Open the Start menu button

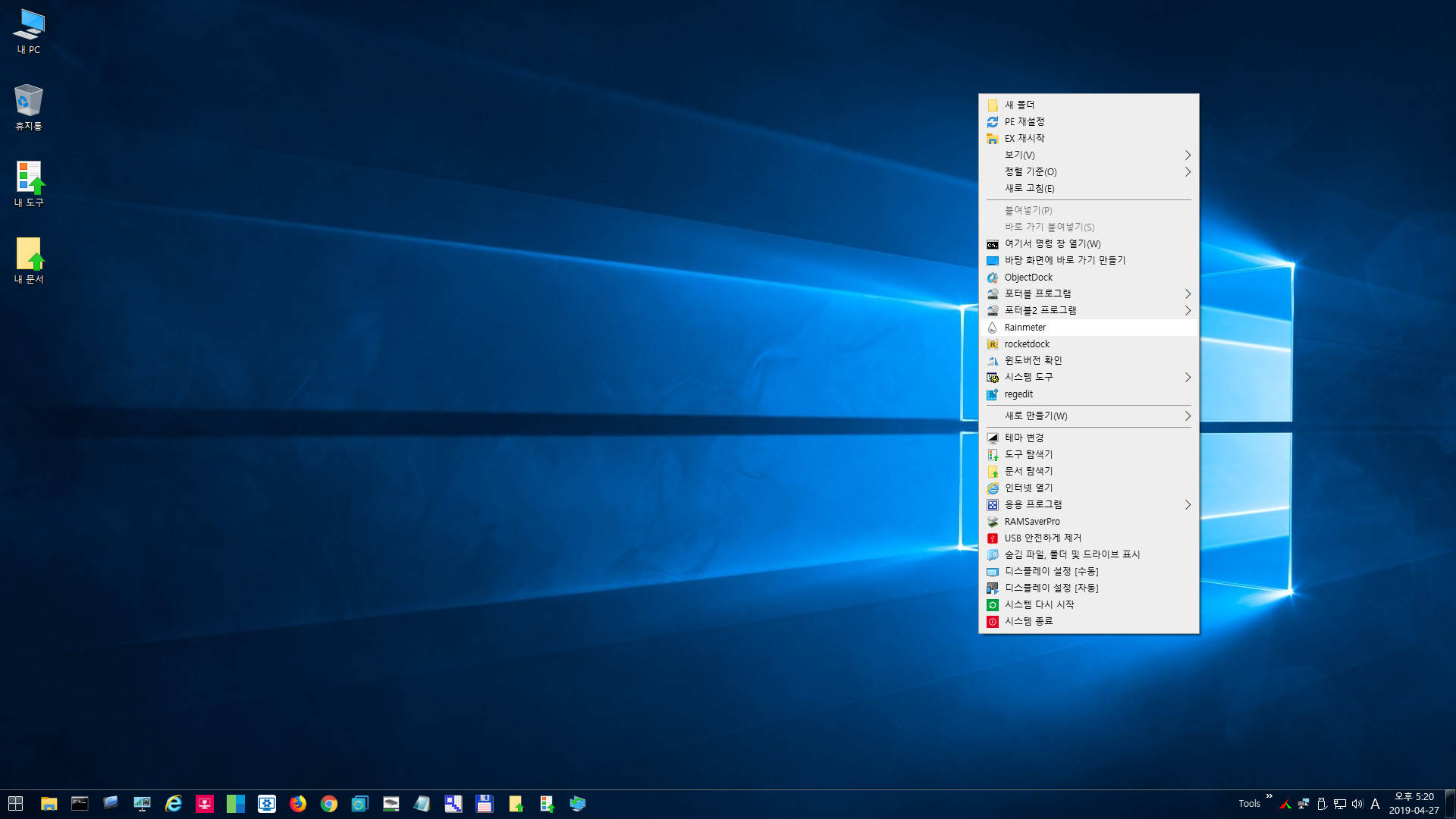click(x=15, y=804)
